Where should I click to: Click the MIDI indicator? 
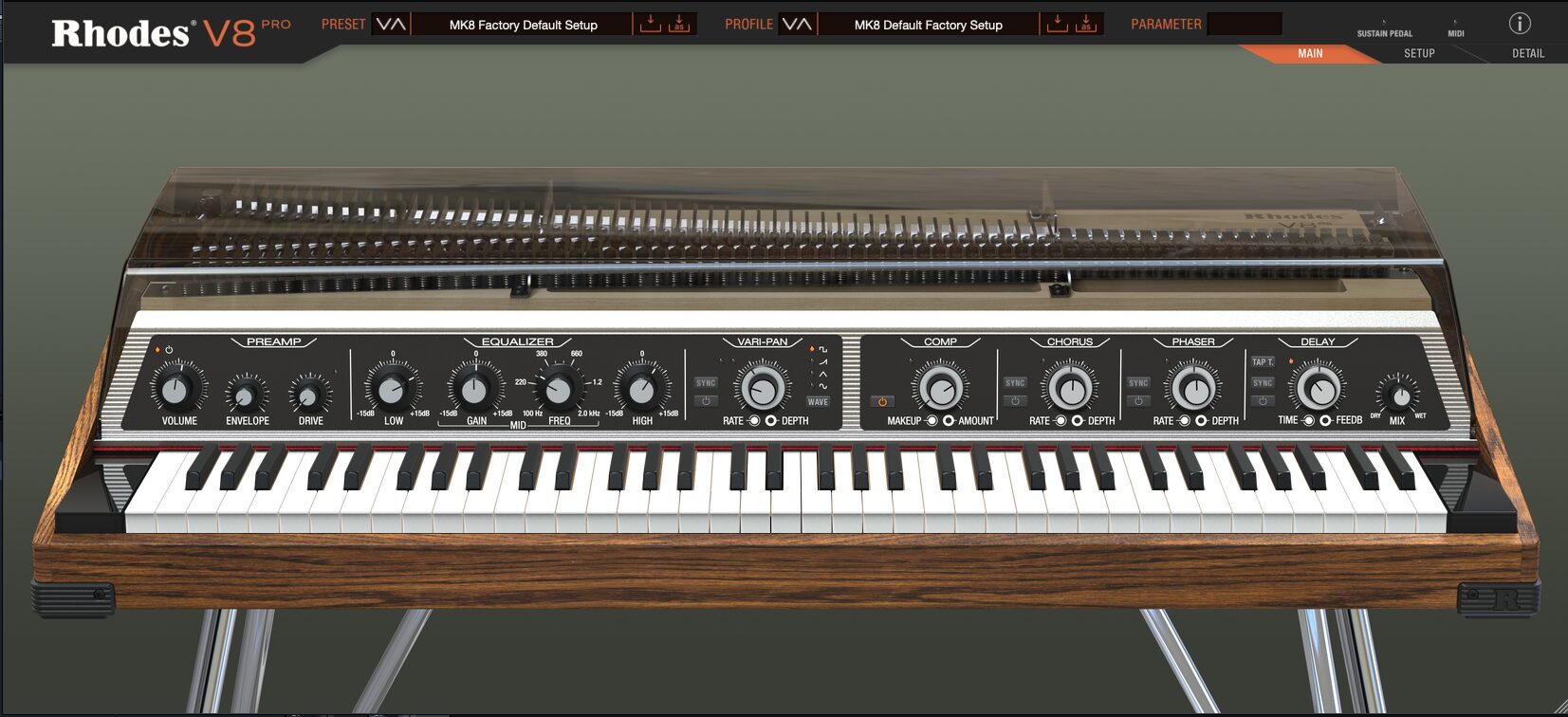1455,28
